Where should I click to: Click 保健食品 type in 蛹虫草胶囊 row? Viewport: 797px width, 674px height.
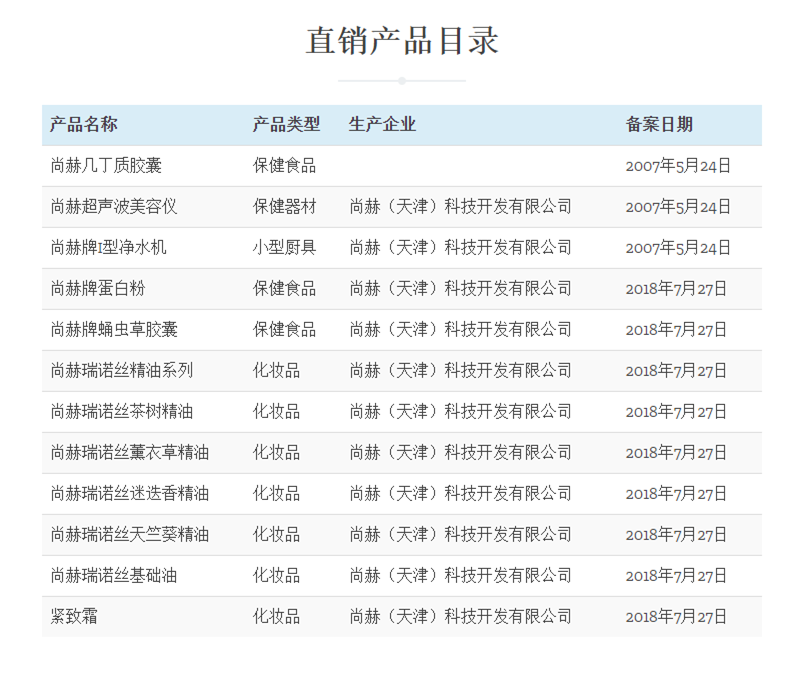click(285, 330)
